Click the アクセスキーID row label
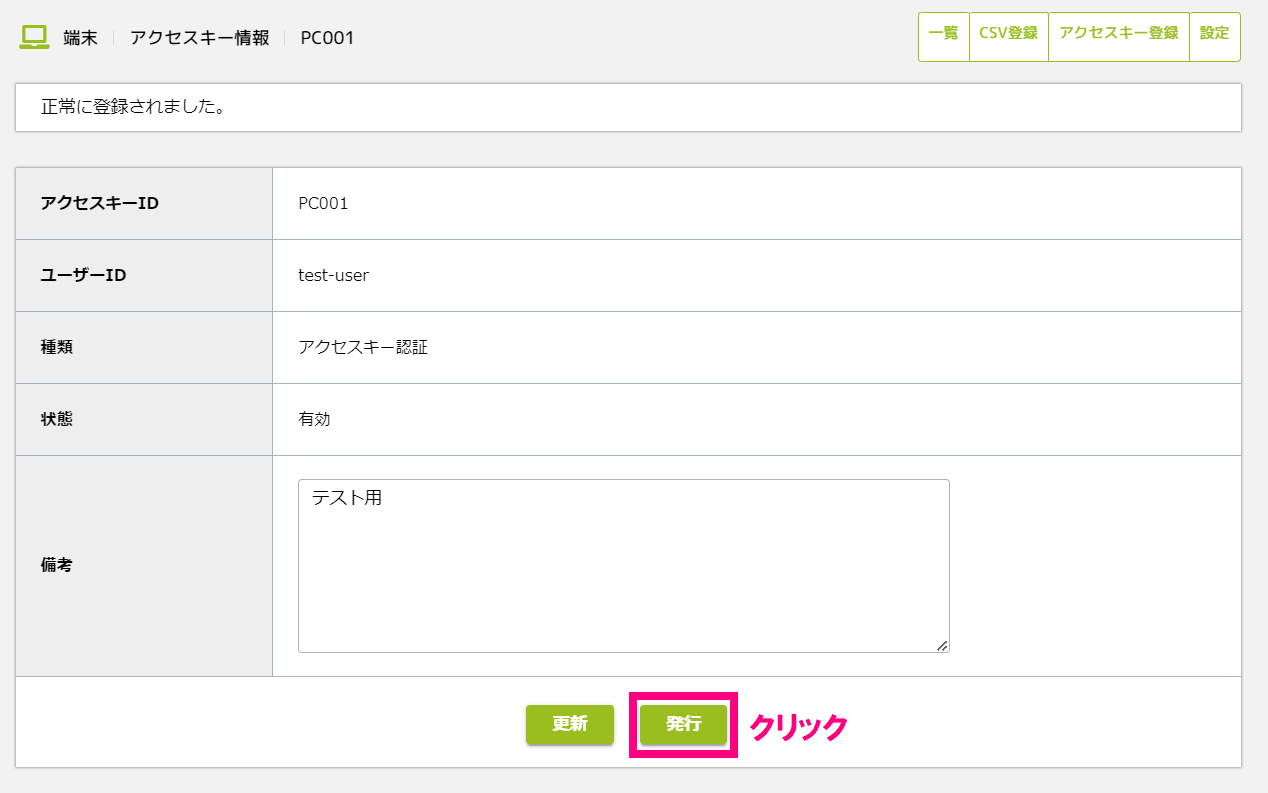 (100, 203)
